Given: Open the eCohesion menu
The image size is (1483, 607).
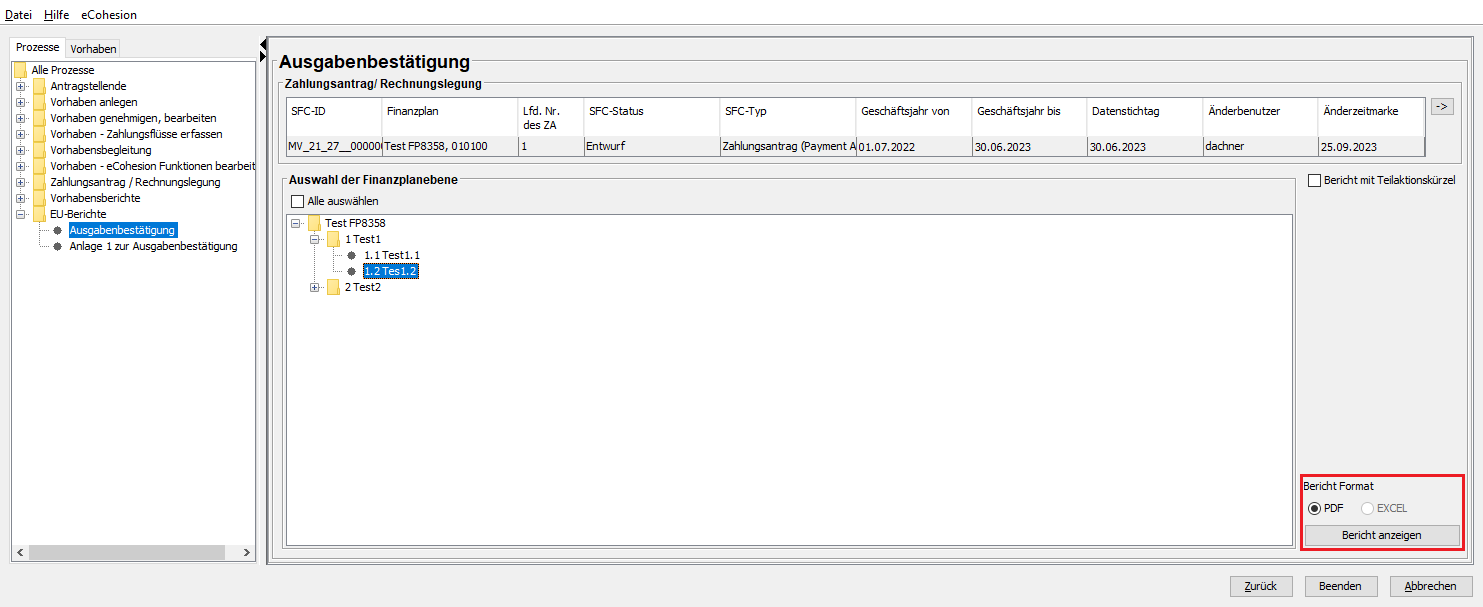Looking at the screenshot, I should [109, 15].
